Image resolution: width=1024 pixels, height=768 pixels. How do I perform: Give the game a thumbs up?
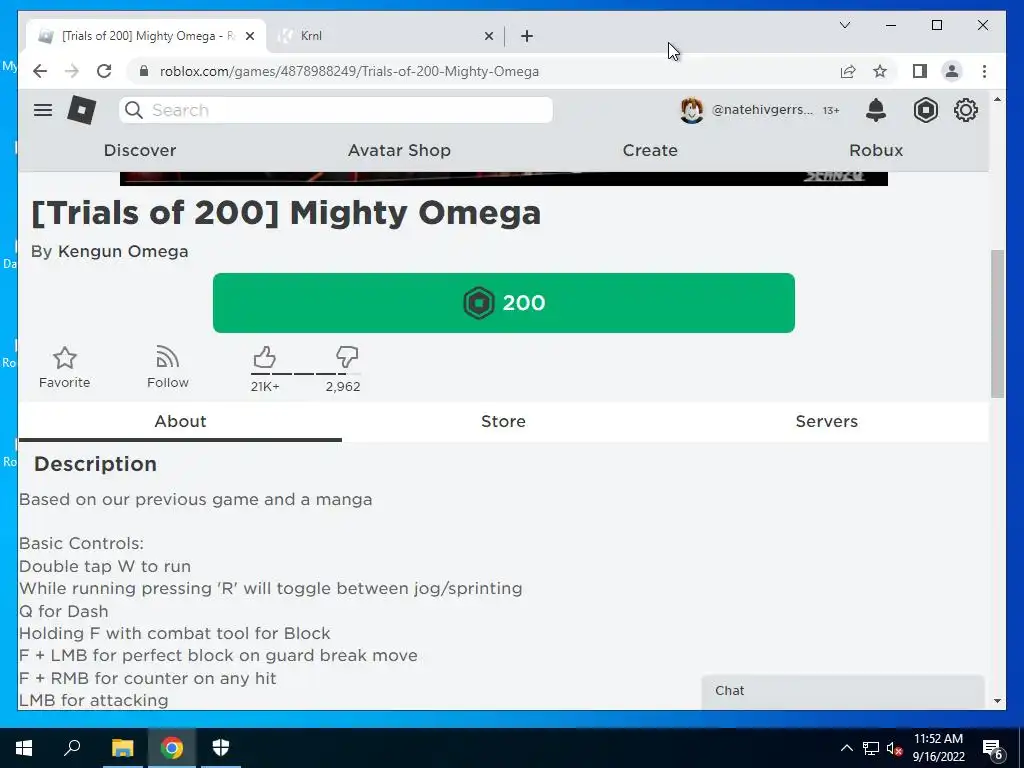[x=264, y=358]
